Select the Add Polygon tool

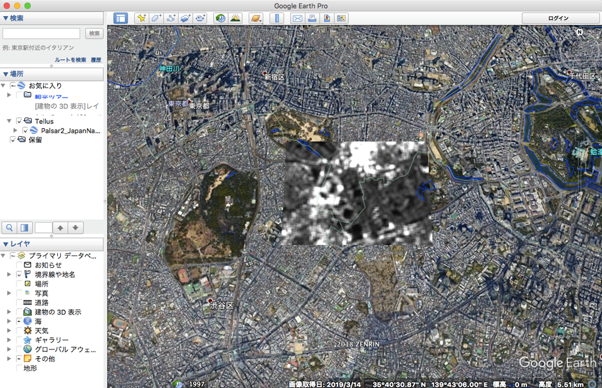156,18
